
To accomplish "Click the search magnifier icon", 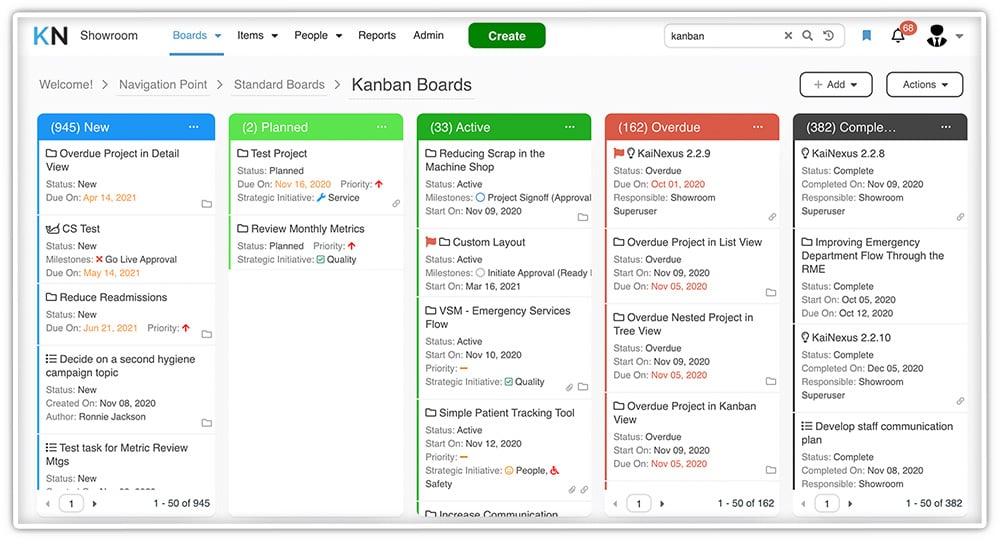I will (808, 36).
